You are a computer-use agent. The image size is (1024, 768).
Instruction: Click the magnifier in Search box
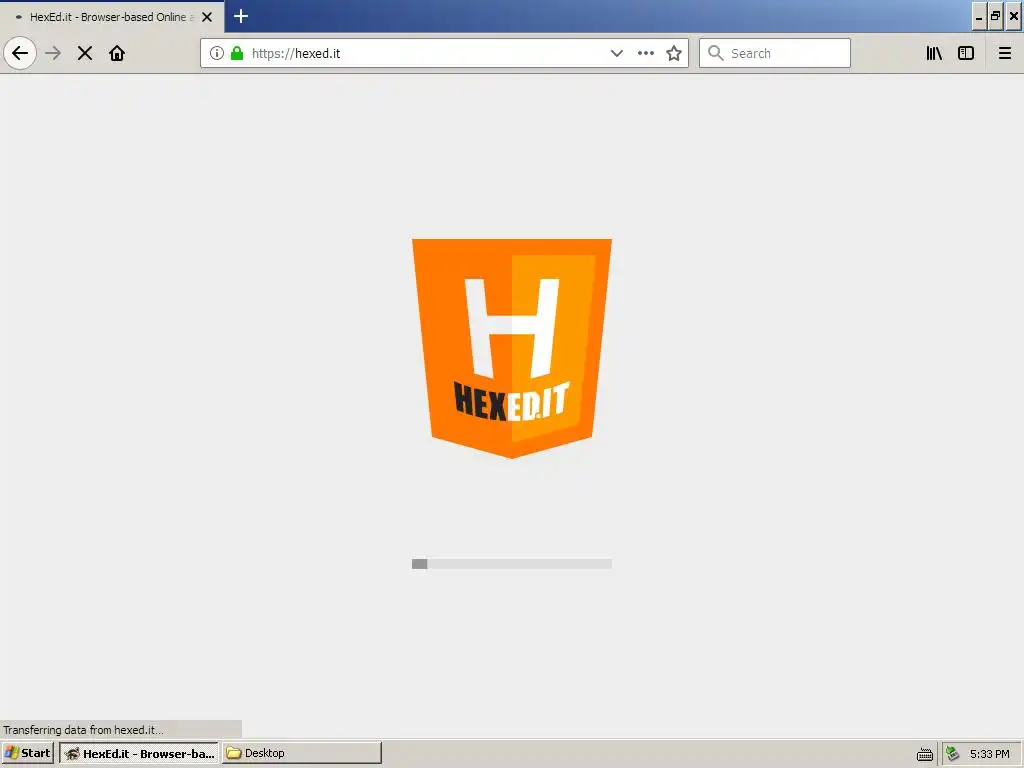pyautogui.click(x=716, y=53)
